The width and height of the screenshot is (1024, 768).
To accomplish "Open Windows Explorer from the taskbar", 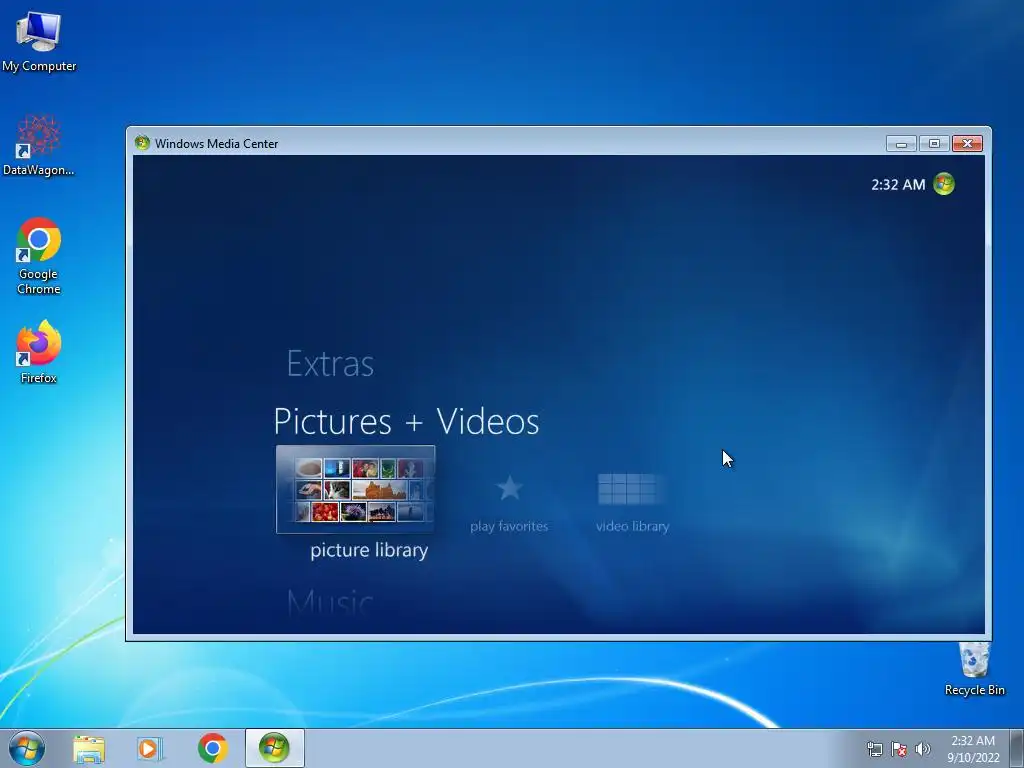I will [89, 749].
